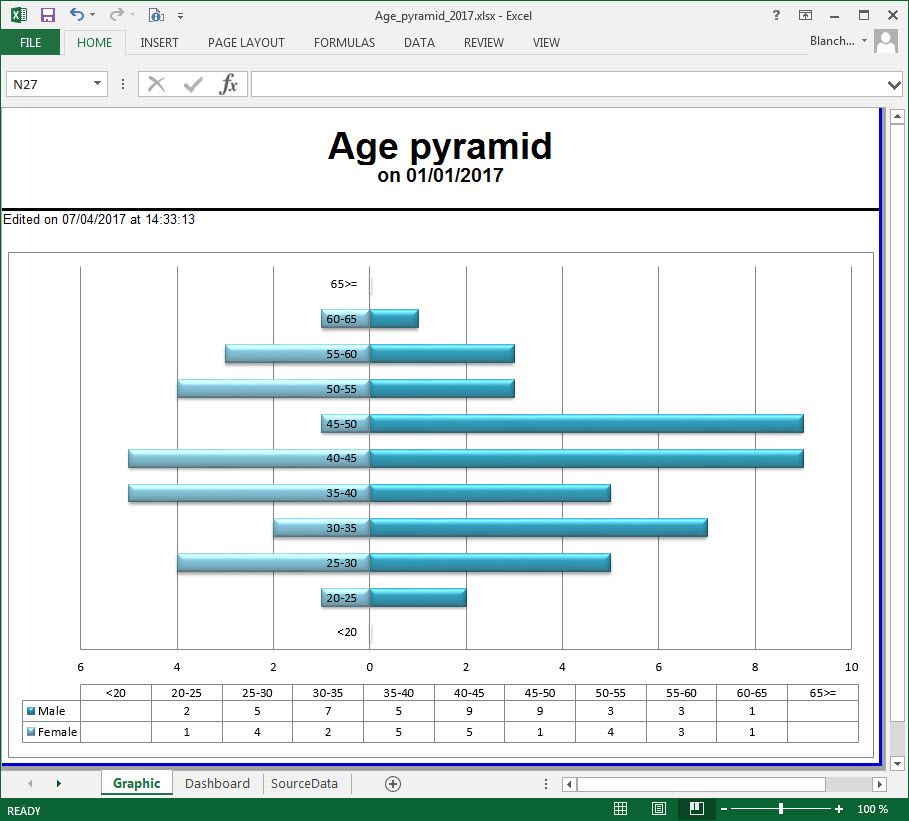Switch to Page Layout view

click(x=659, y=808)
